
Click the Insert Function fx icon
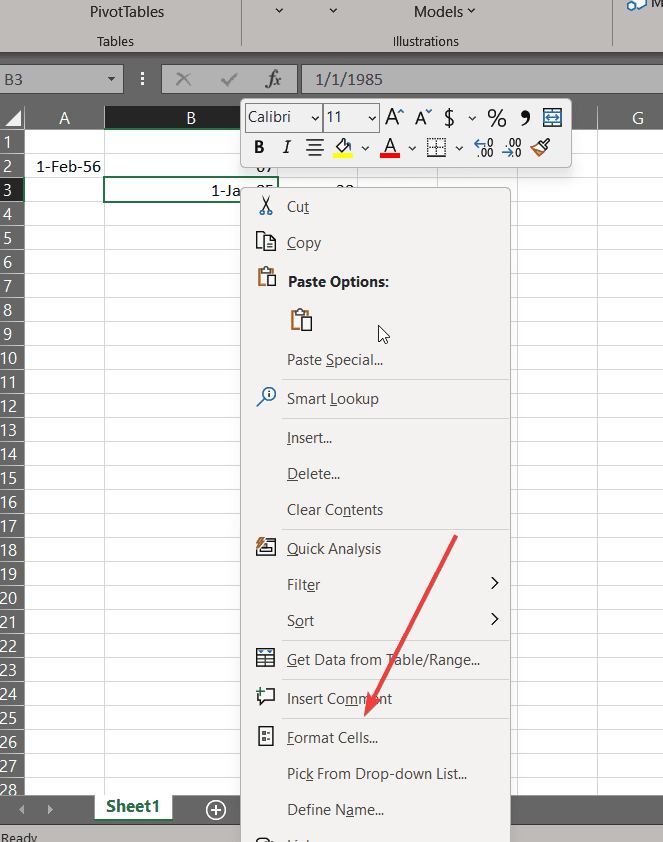click(x=273, y=79)
